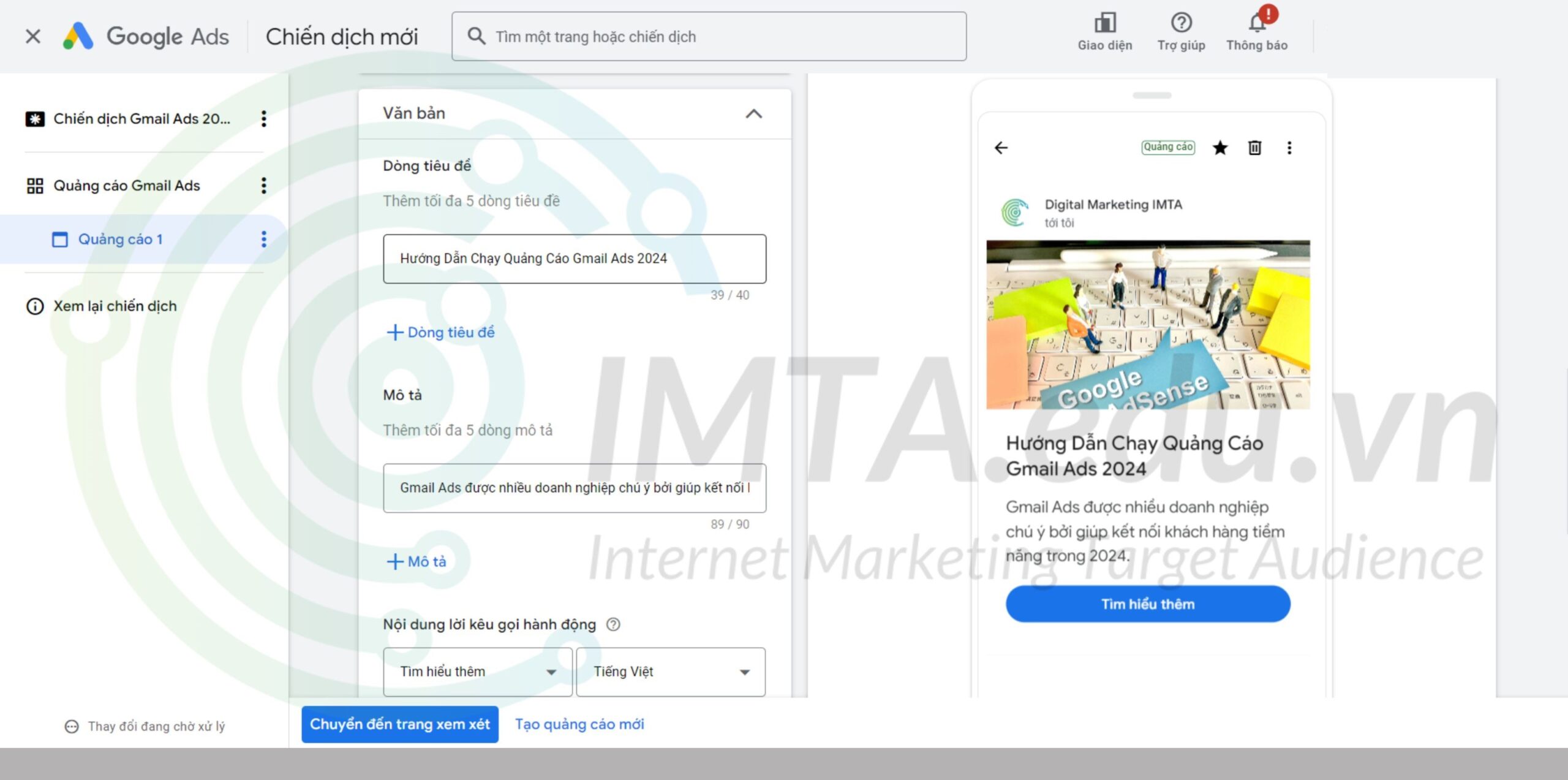Click the Google Ads logo
The image size is (1568, 780).
(x=146, y=37)
